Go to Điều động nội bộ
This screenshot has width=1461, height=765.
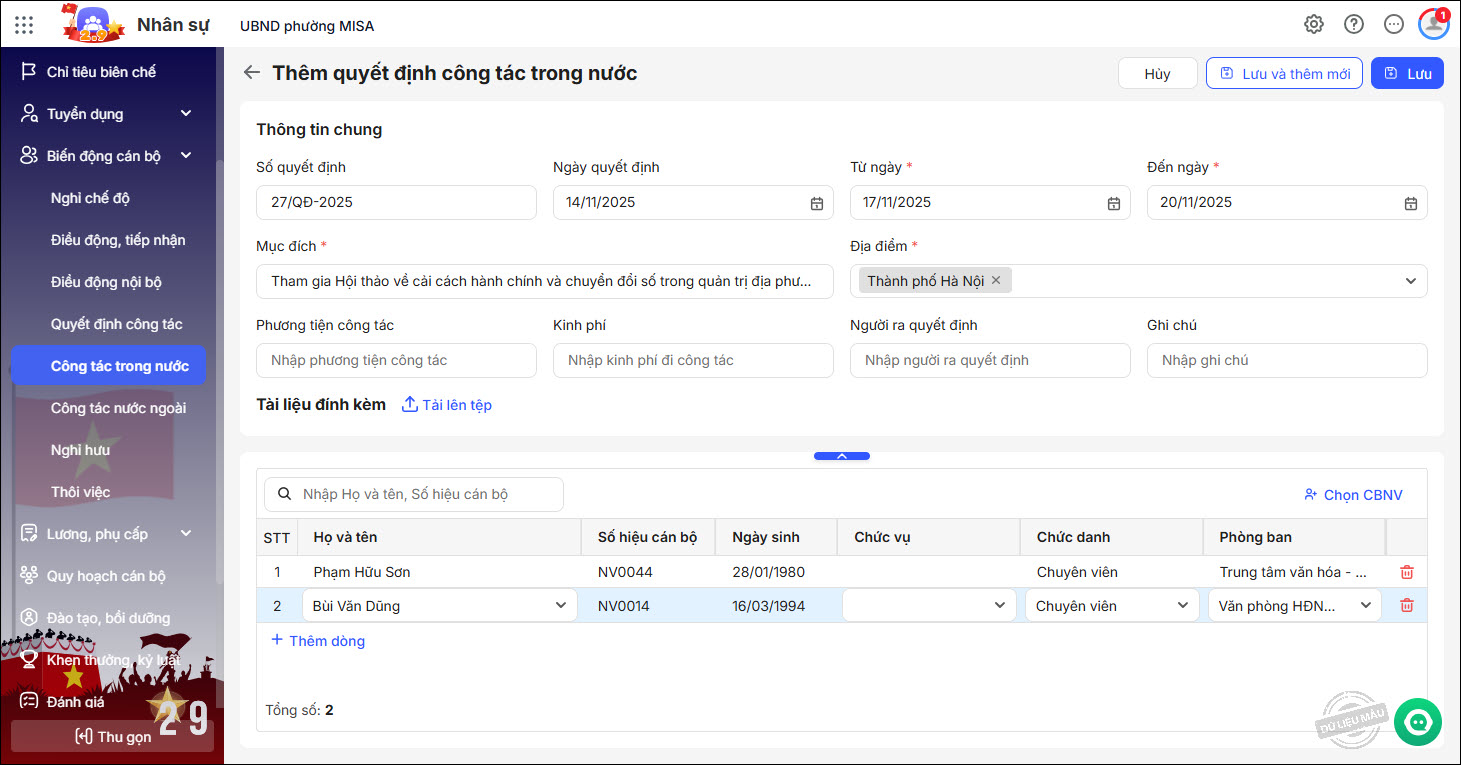(106, 282)
